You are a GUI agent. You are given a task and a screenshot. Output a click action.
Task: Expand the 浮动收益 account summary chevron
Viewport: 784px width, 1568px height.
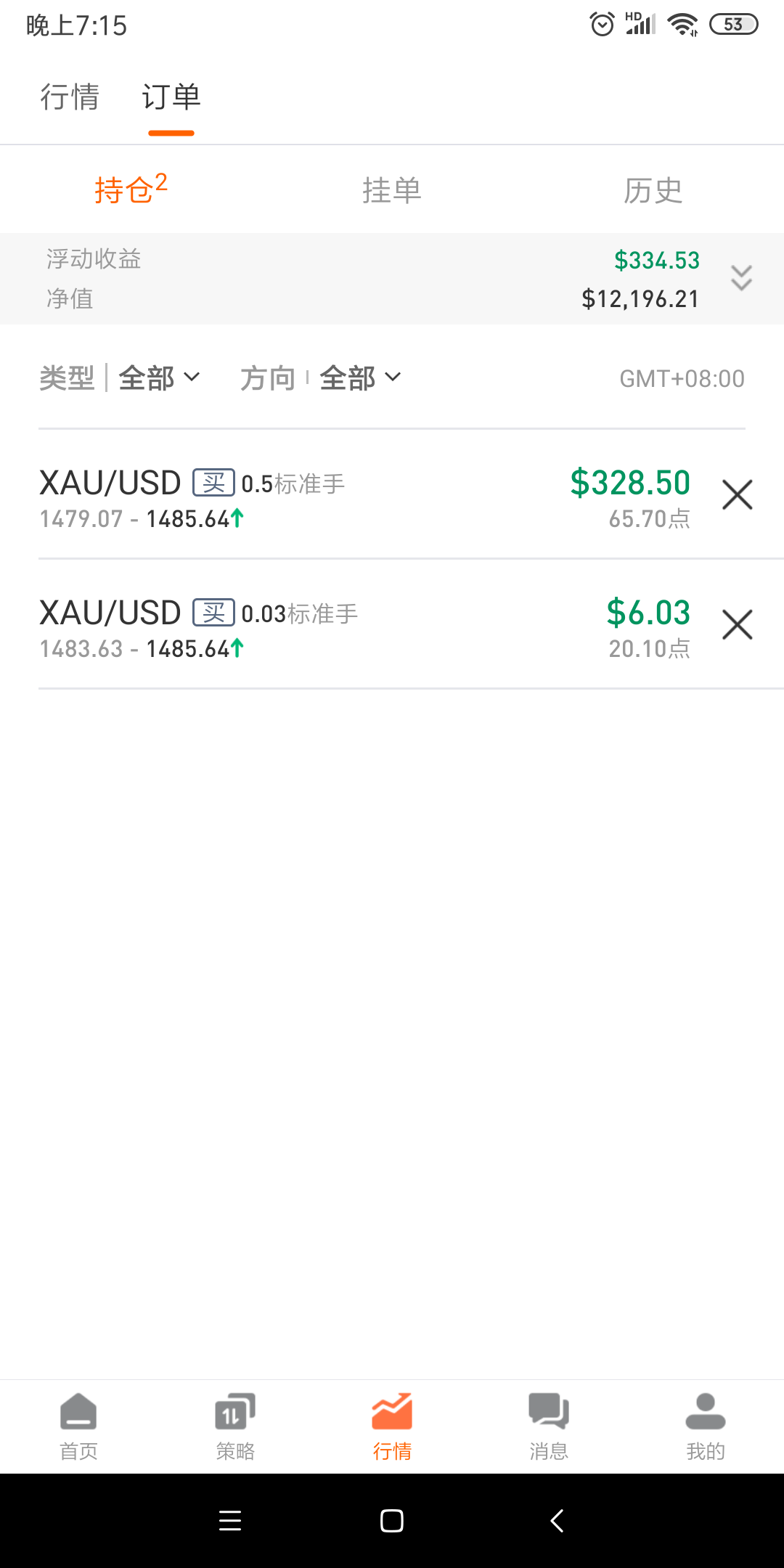(x=741, y=278)
